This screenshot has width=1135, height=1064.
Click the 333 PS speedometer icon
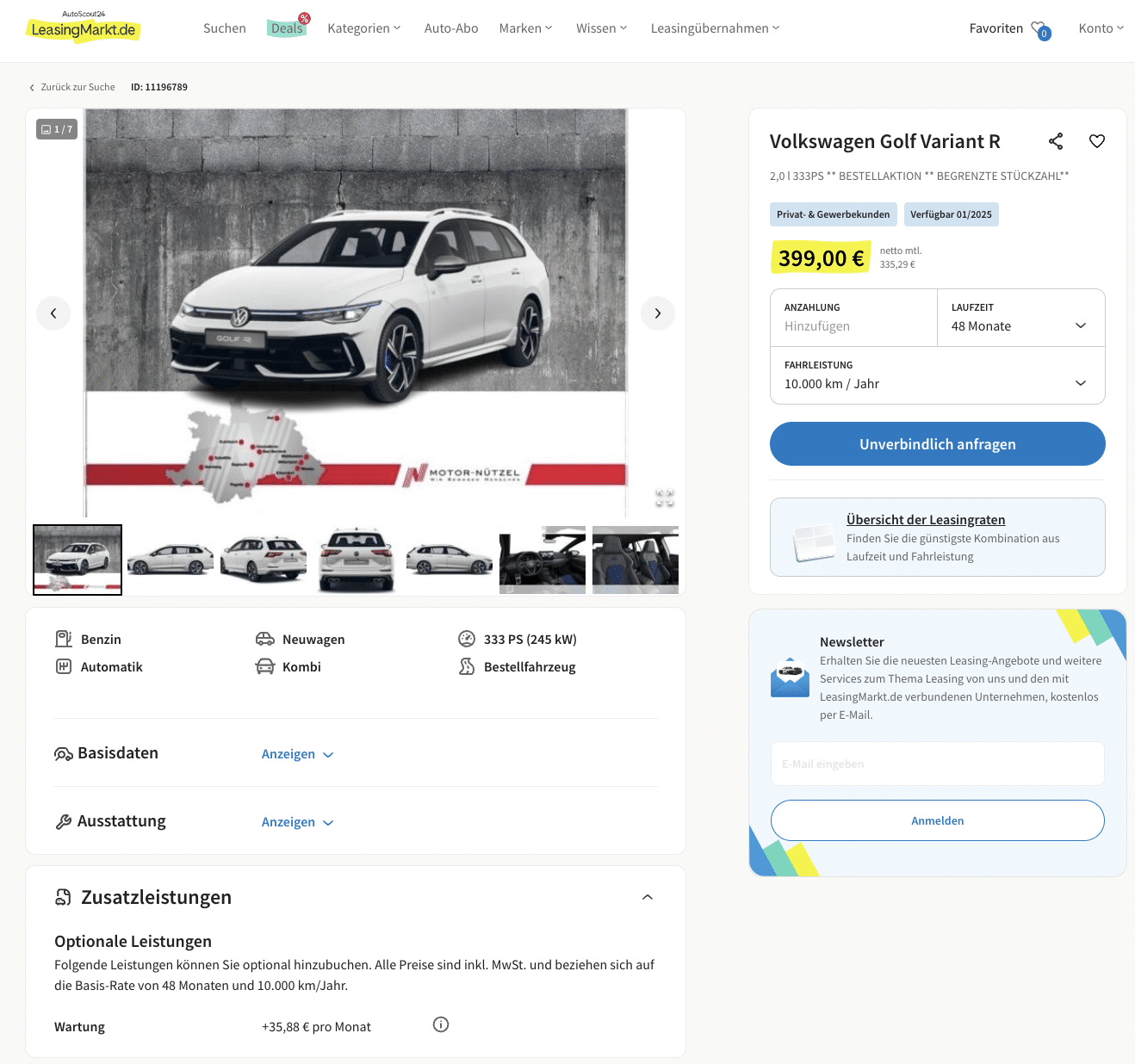[x=467, y=639]
